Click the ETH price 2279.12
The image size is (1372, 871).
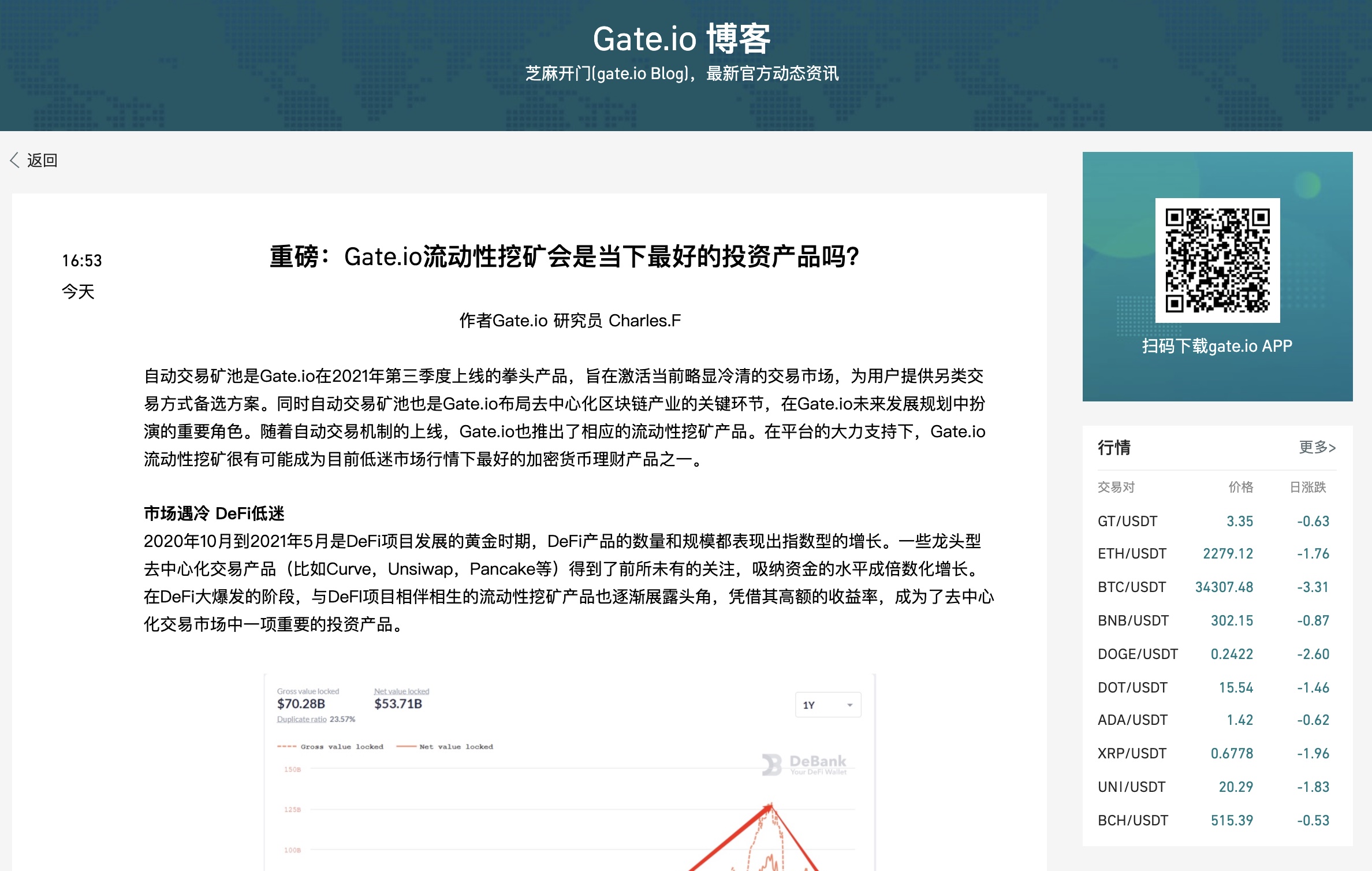coord(1228,553)
